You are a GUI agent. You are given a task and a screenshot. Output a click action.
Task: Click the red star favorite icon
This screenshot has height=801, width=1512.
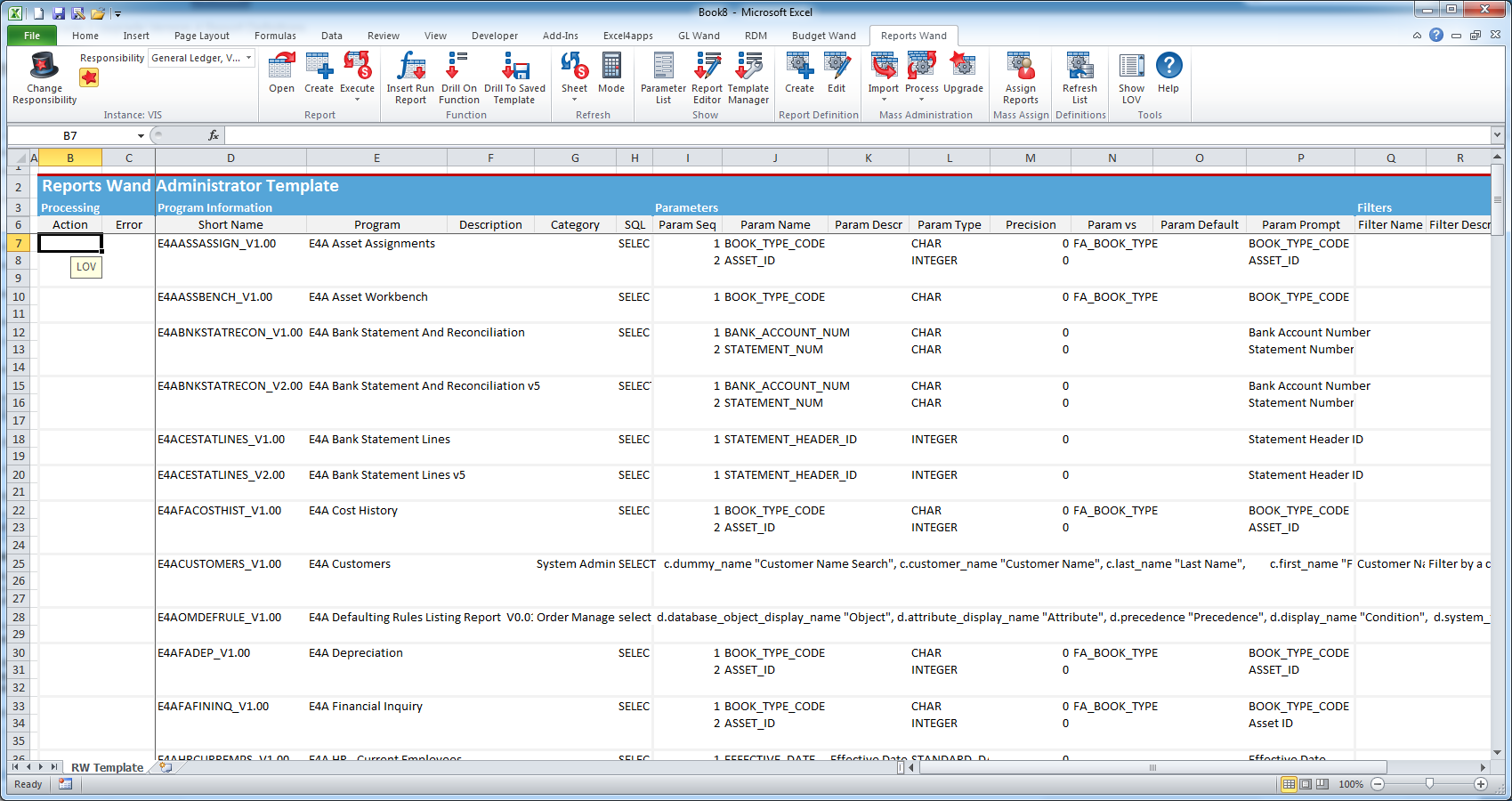(x=89, y=77)
